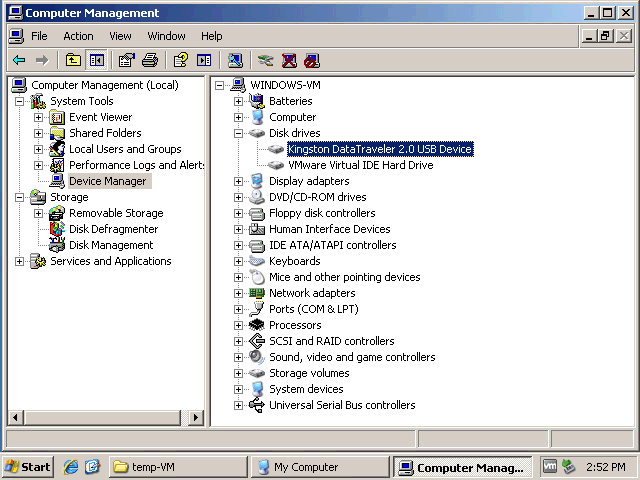Viewport: 640px width, 480px height.
Task: Open the Window menu
Action: [167, 36]
